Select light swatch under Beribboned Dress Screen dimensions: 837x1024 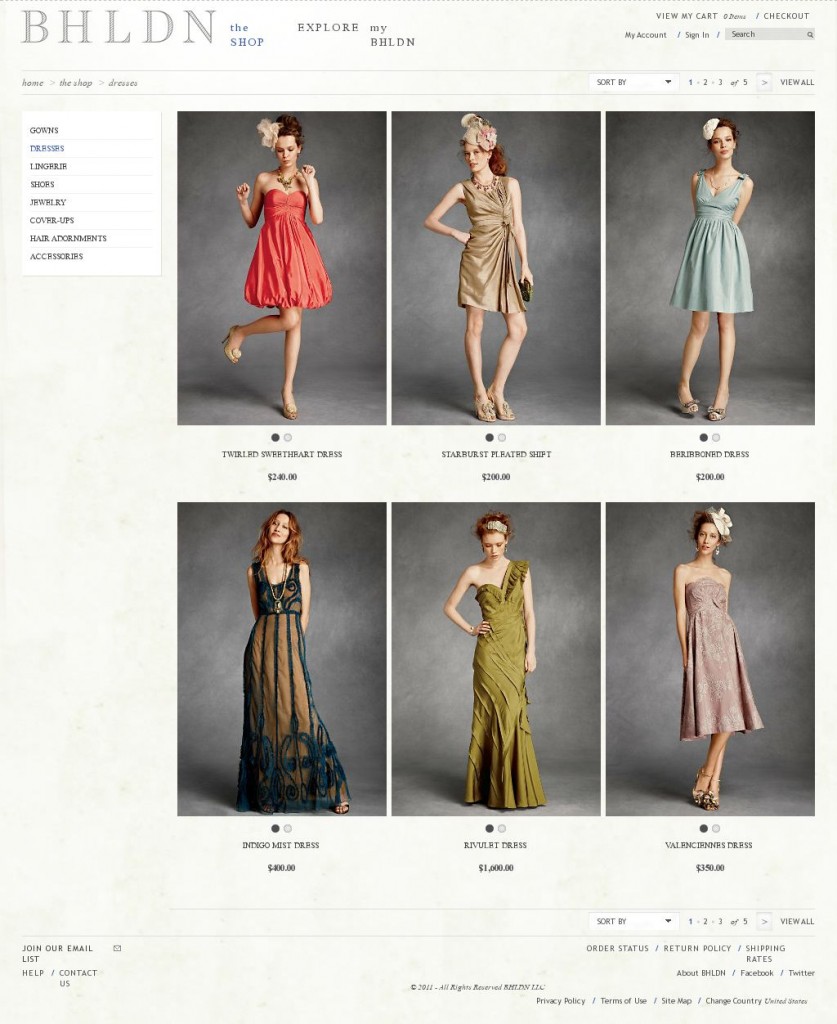pyautogui.click(x=716, y=438)
